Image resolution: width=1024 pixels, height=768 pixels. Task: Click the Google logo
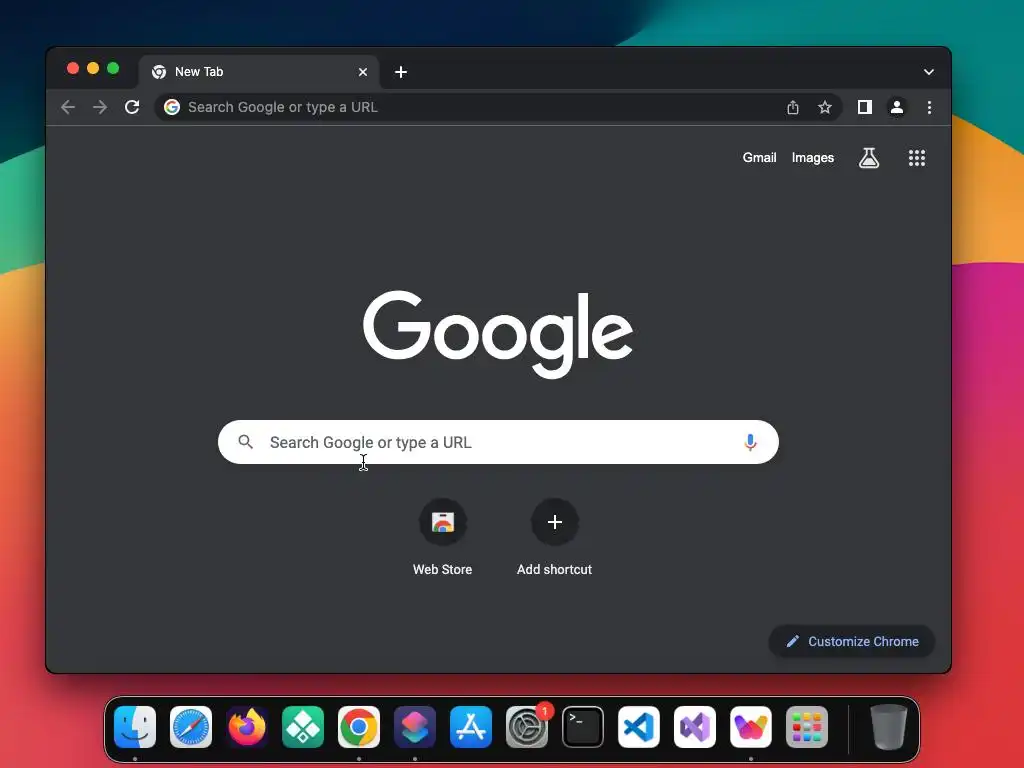click(x=498, y=334)
